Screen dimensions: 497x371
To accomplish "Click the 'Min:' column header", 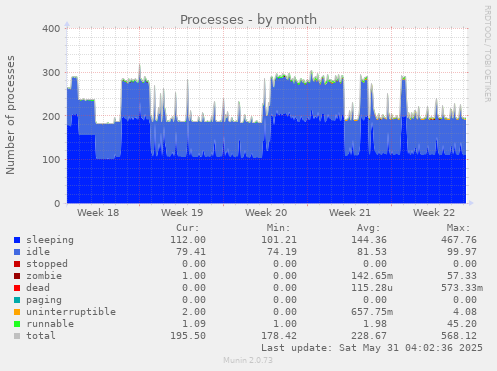I will [x=278, y=228].
